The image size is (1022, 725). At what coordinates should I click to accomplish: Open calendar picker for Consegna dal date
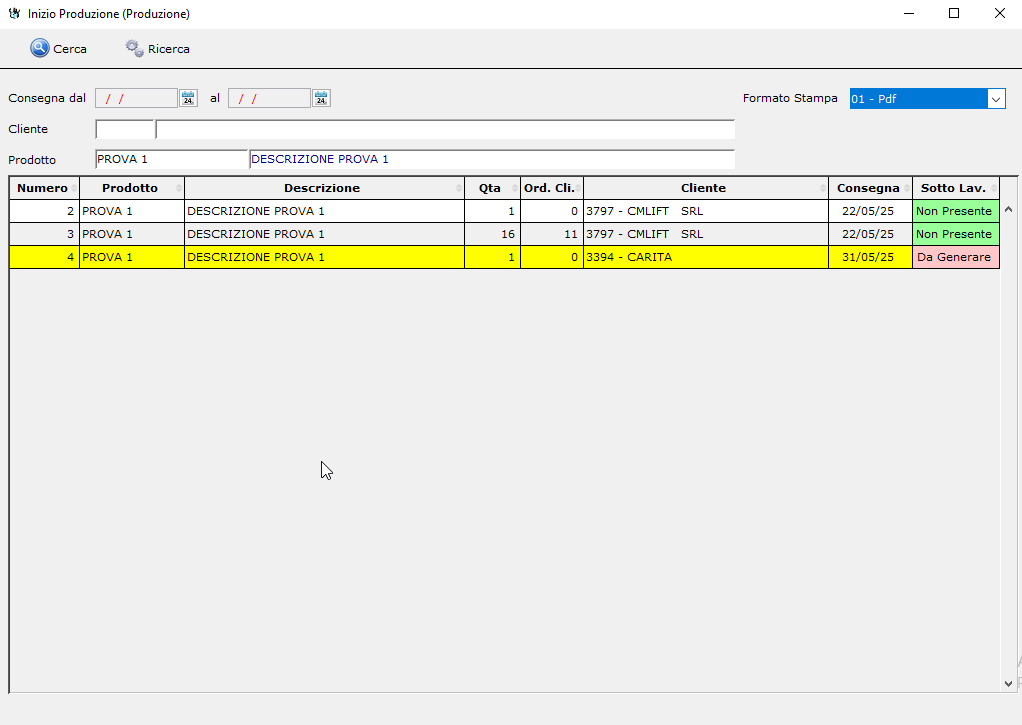point(188,98)
